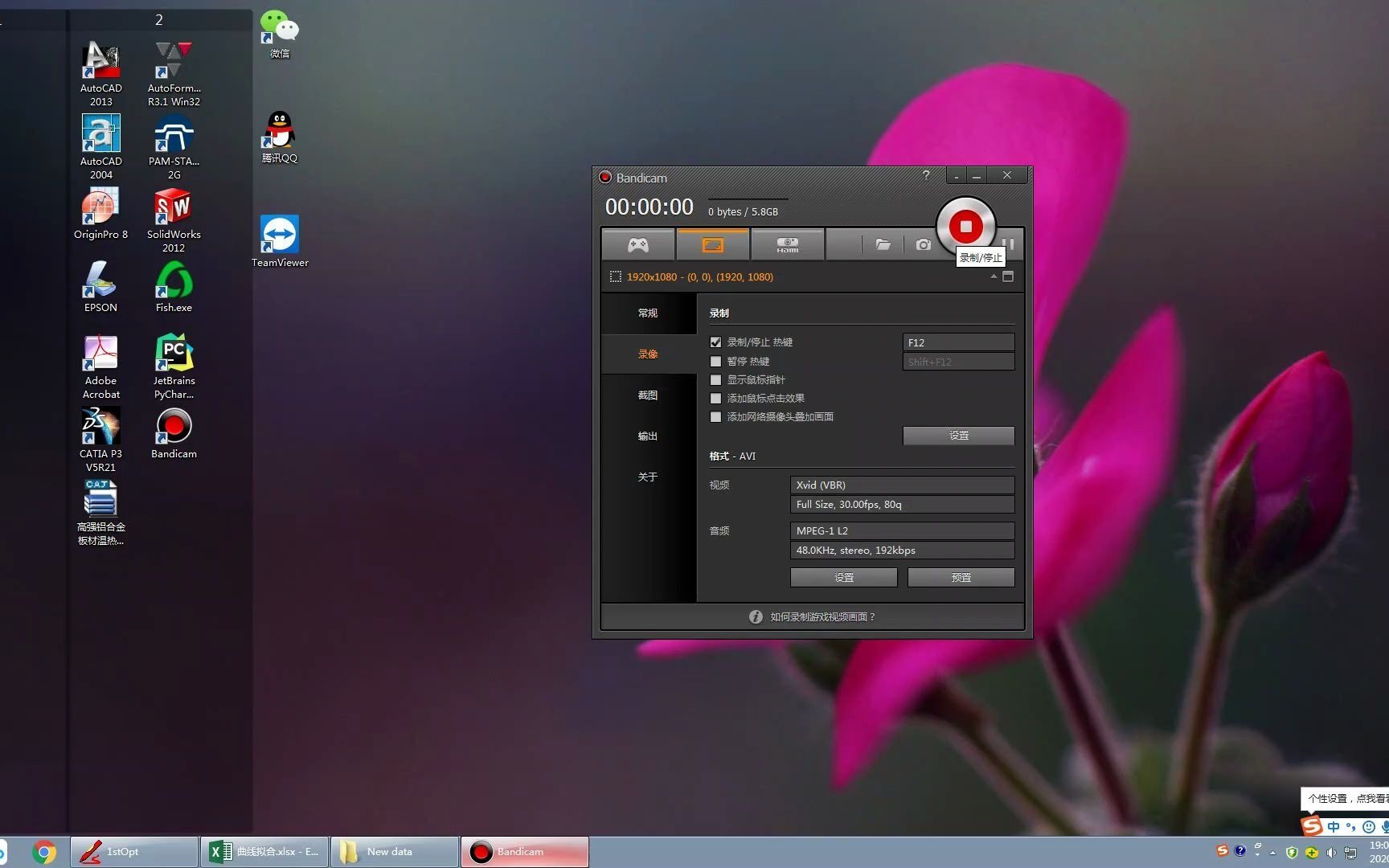The width and height of the screenshot is (1389, 868).
Task: Open the 腾讯QQ desktop shortcut
Action: click(x=280, y=137)
